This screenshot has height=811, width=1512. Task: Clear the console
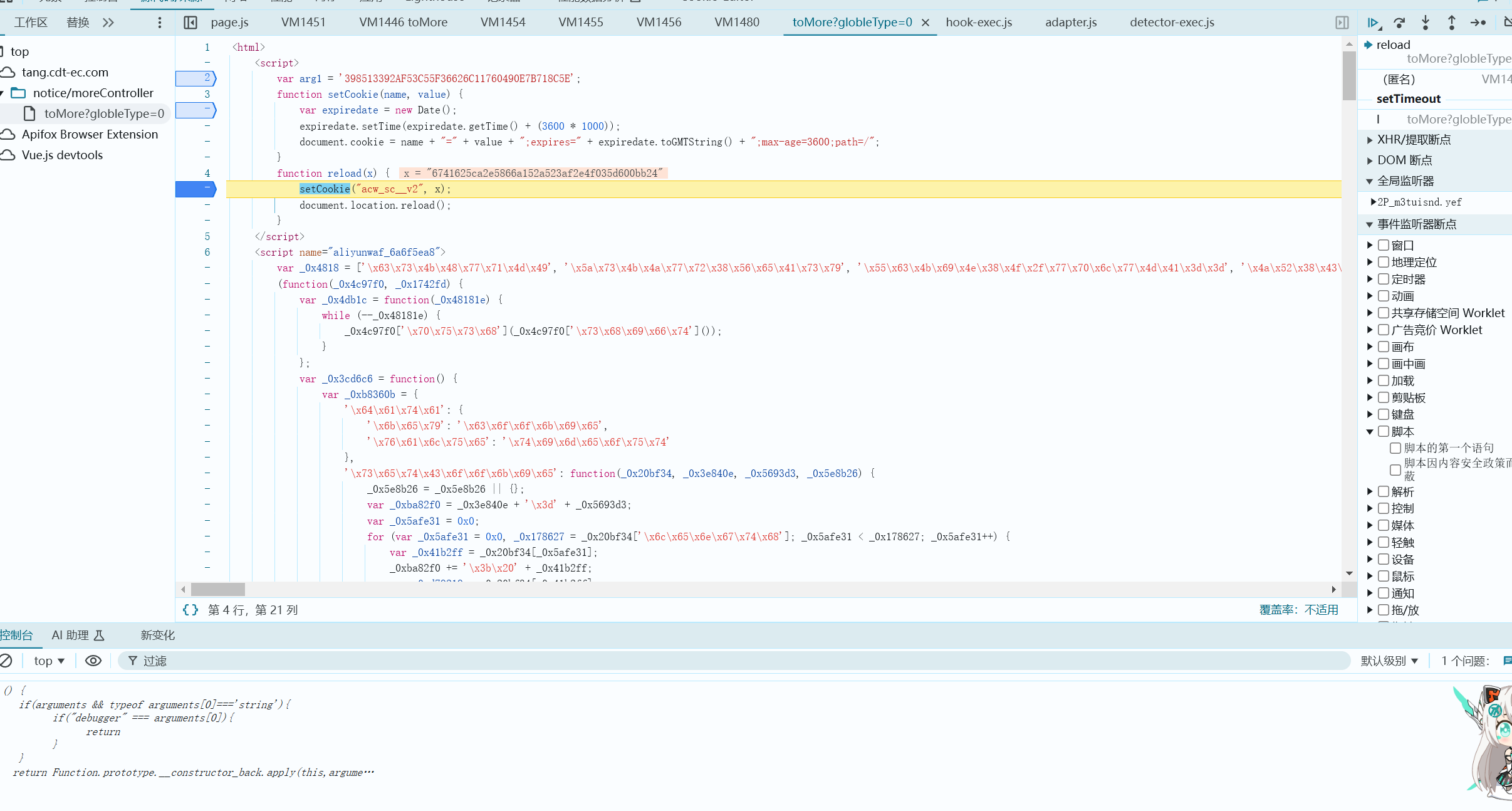6,661
